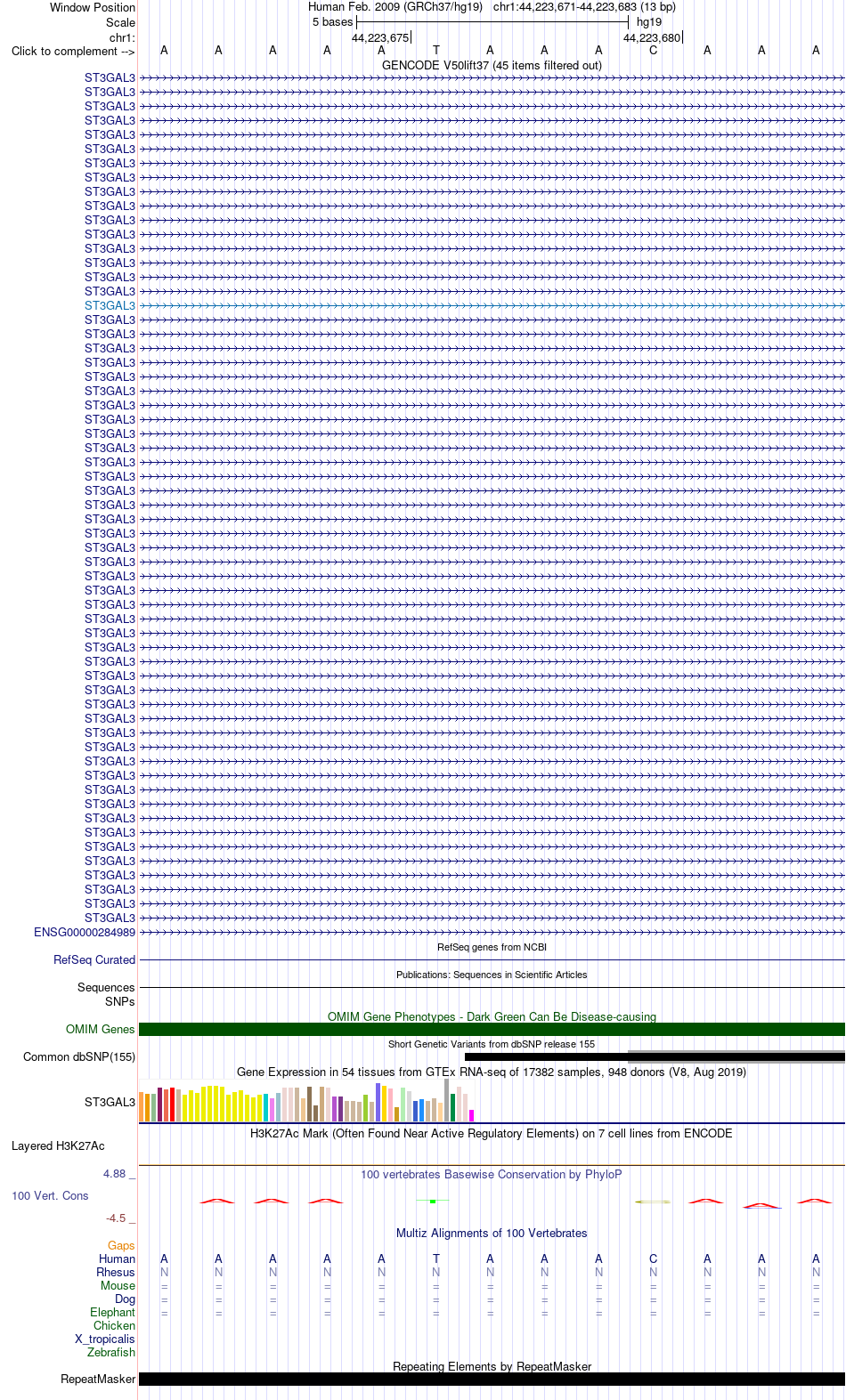This screenshot has width=846, height=1400.
Task: Click the magenta bar in the GTEx chart
Action: [x=471, y=1115]
